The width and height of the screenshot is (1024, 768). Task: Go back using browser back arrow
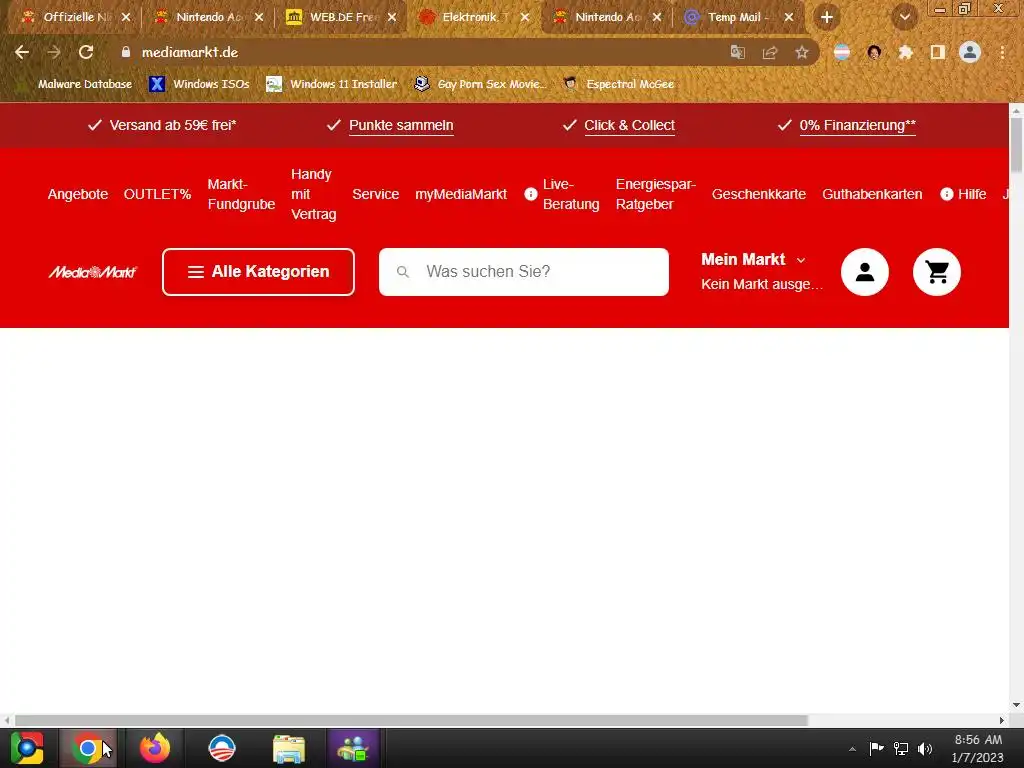coord(22,52)
